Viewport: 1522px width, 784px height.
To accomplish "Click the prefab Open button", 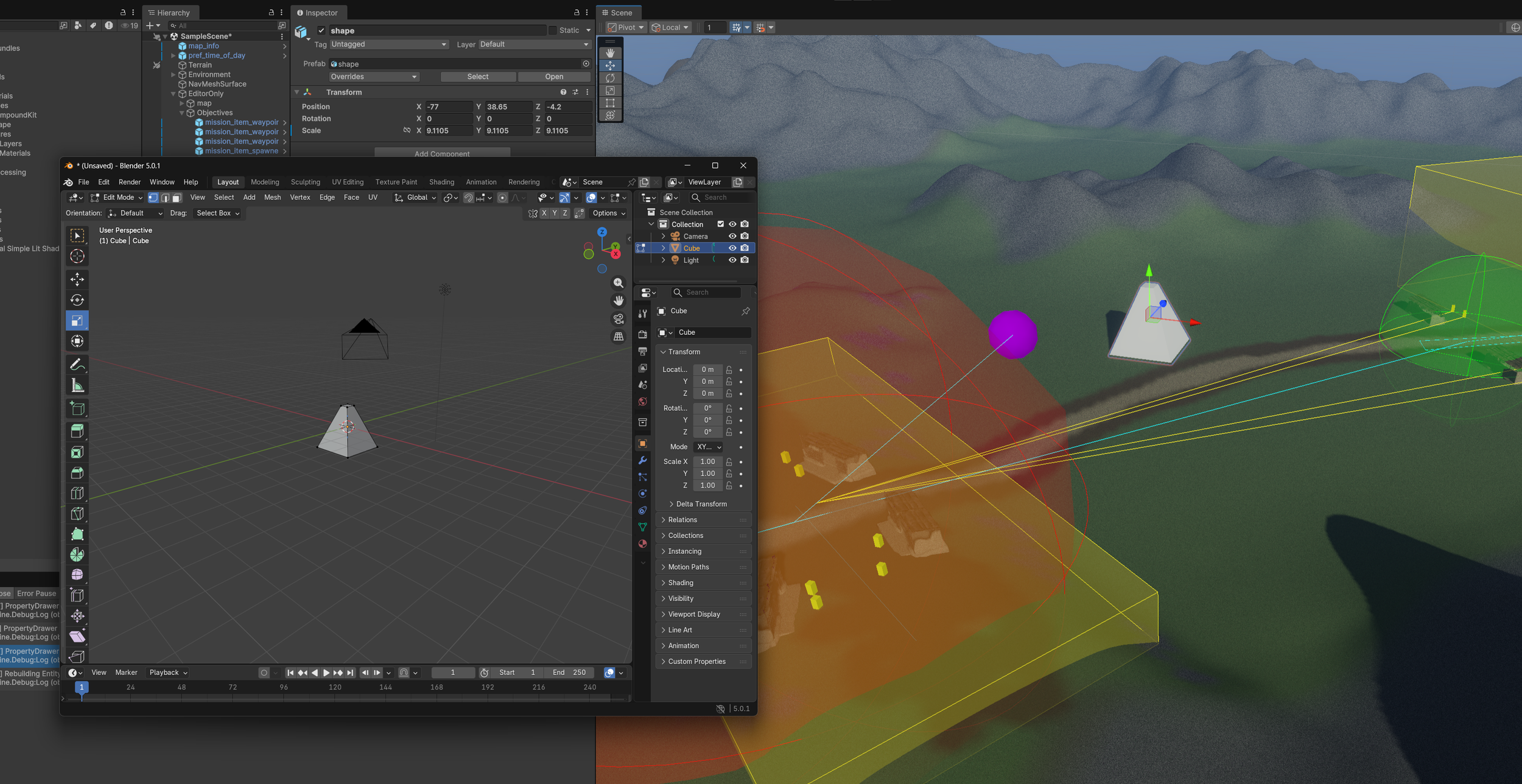I will pyautogui.click(x=553, y=77).
